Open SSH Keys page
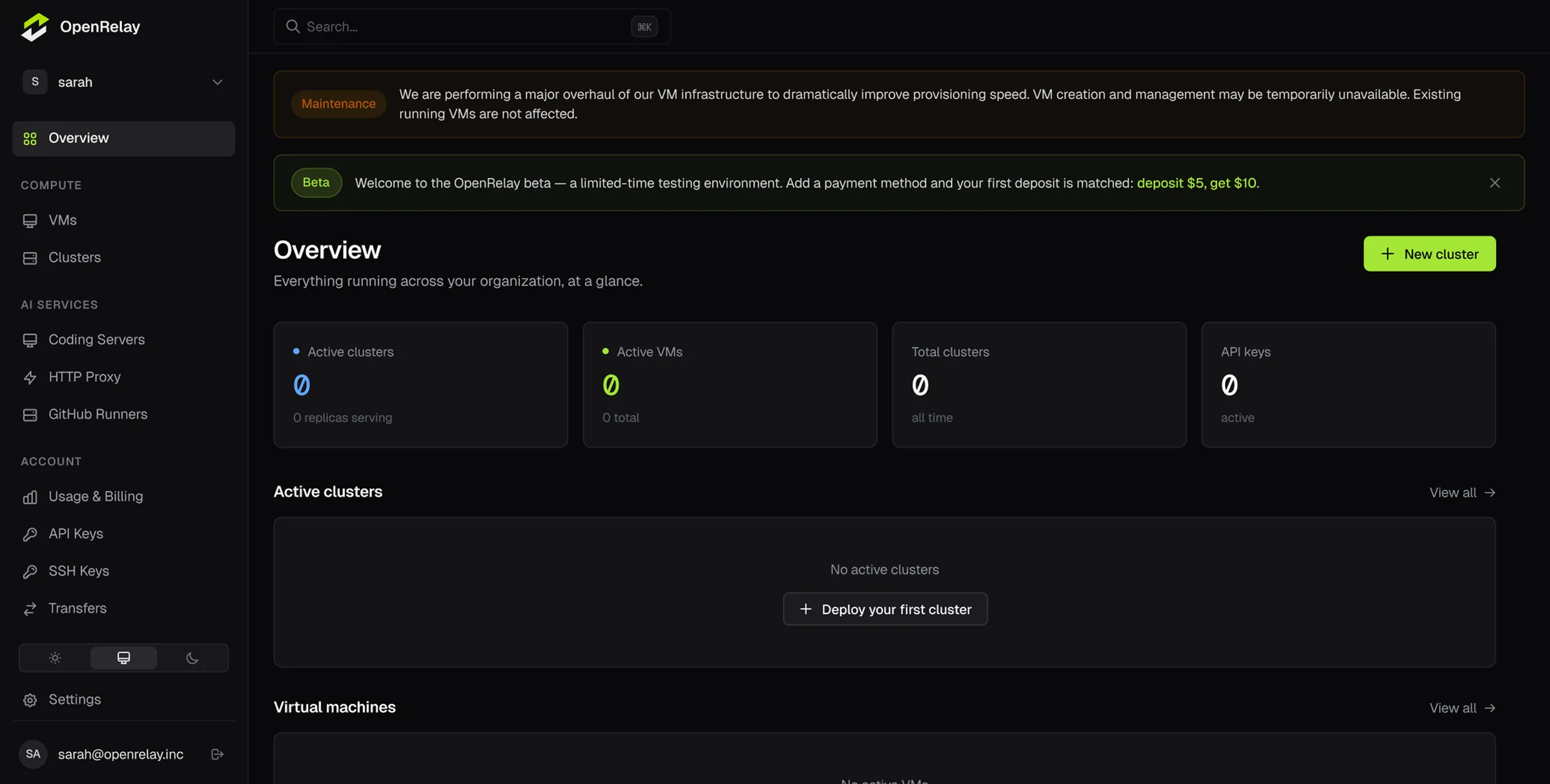The height and width of the screenshot is (784, 1550). coord(123,572)
